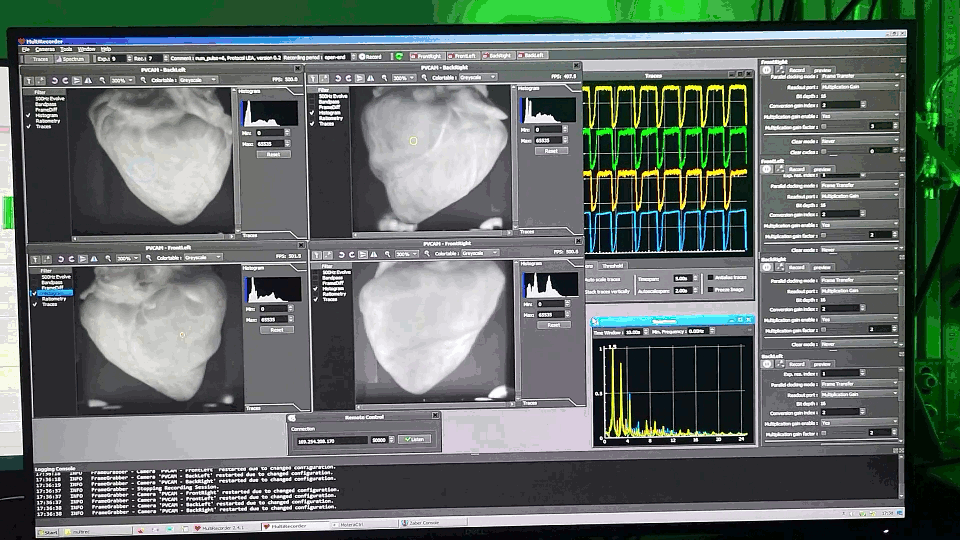Toggle Bandpass filter in BackRight window
Screen dimensions: 960x540
312,102
